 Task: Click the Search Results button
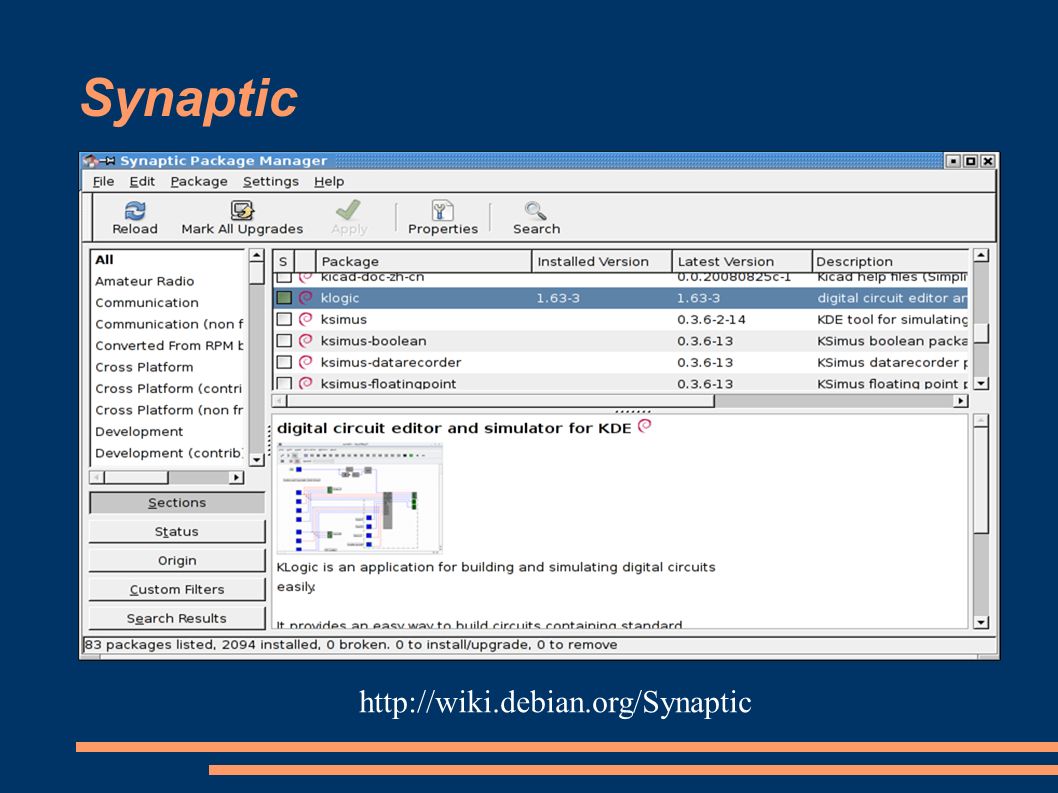point(177,619)
